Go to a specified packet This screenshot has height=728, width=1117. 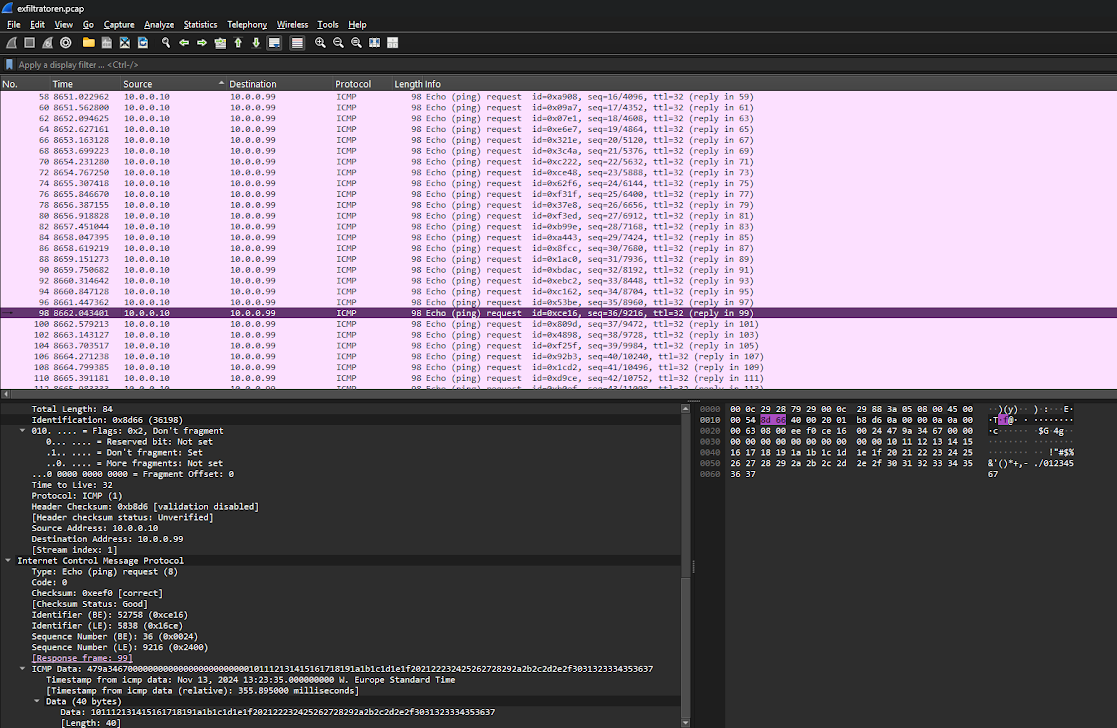pos(220,43)
